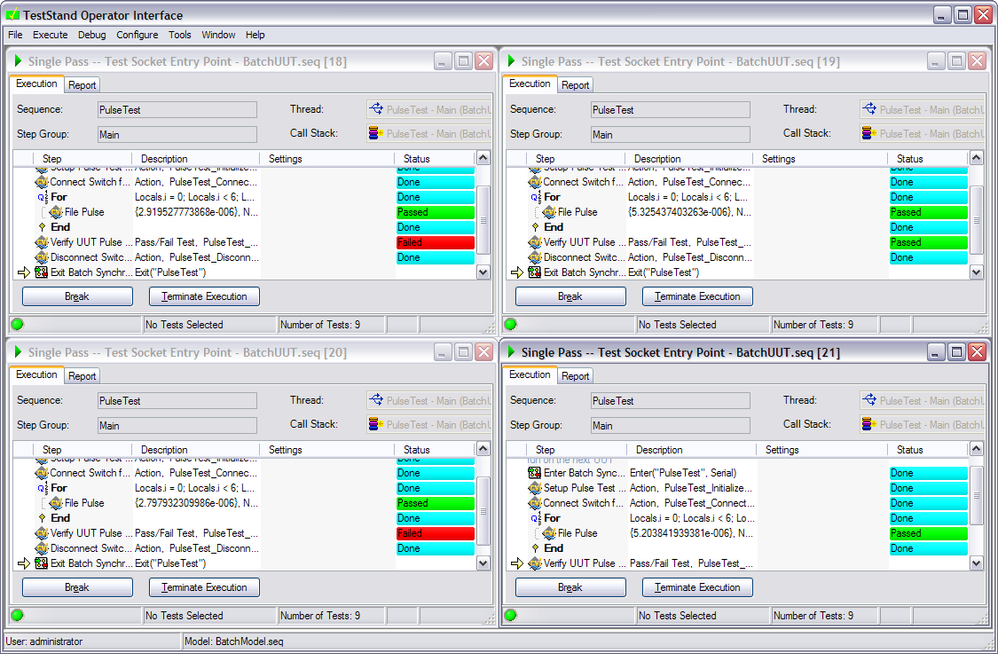Image resolution: width=998 pixels, height=654 pixels.
Task: Open the Execute menu
Action: click(x=50, y=35)
